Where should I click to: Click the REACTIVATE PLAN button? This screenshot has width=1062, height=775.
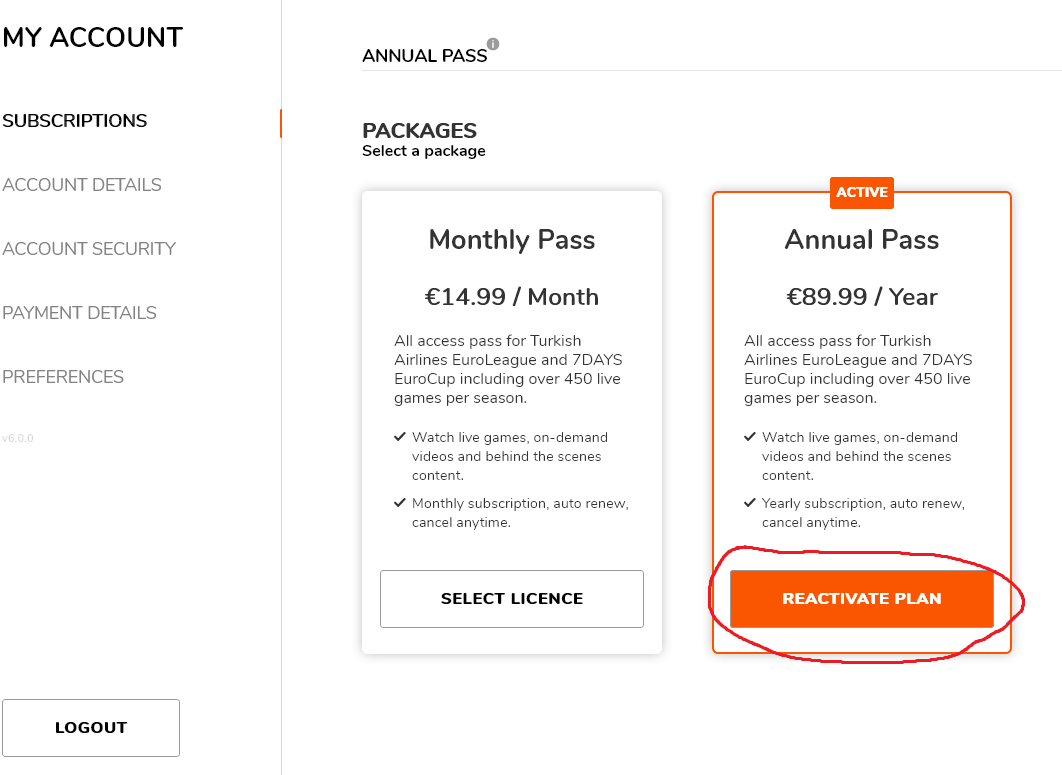coord(862,599)
